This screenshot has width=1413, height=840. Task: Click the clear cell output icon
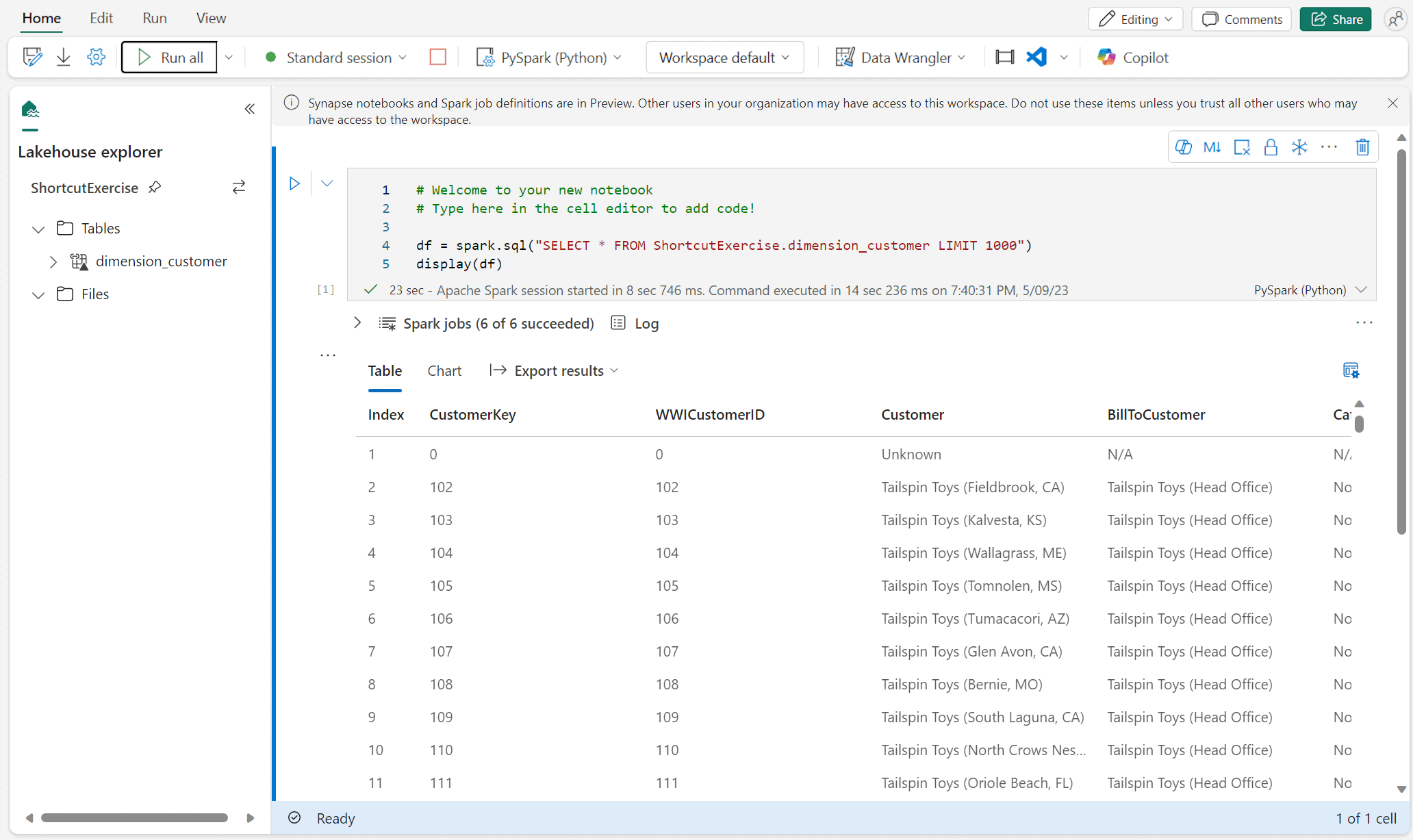pos(1242,147)
